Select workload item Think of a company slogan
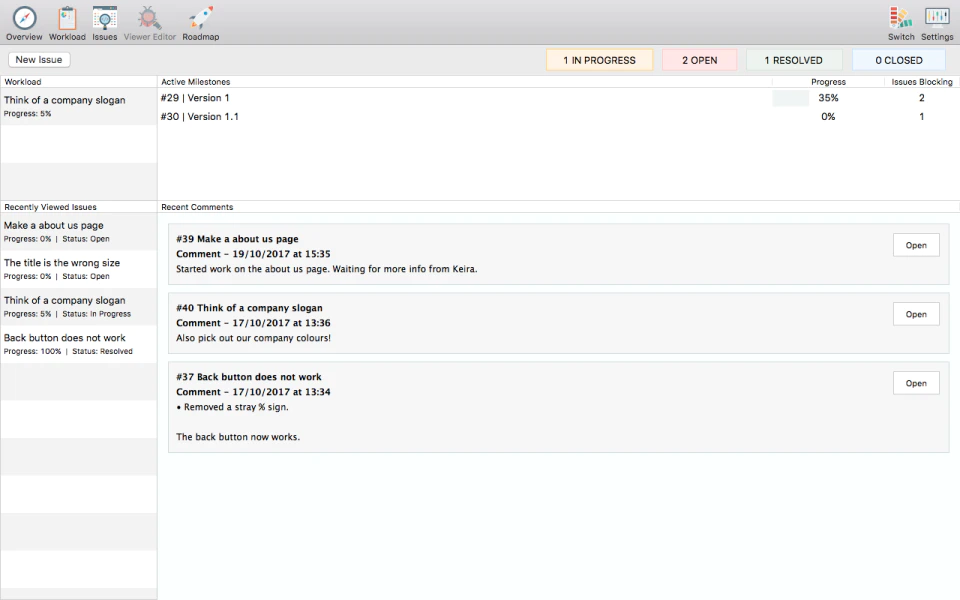 pos(78,107)
